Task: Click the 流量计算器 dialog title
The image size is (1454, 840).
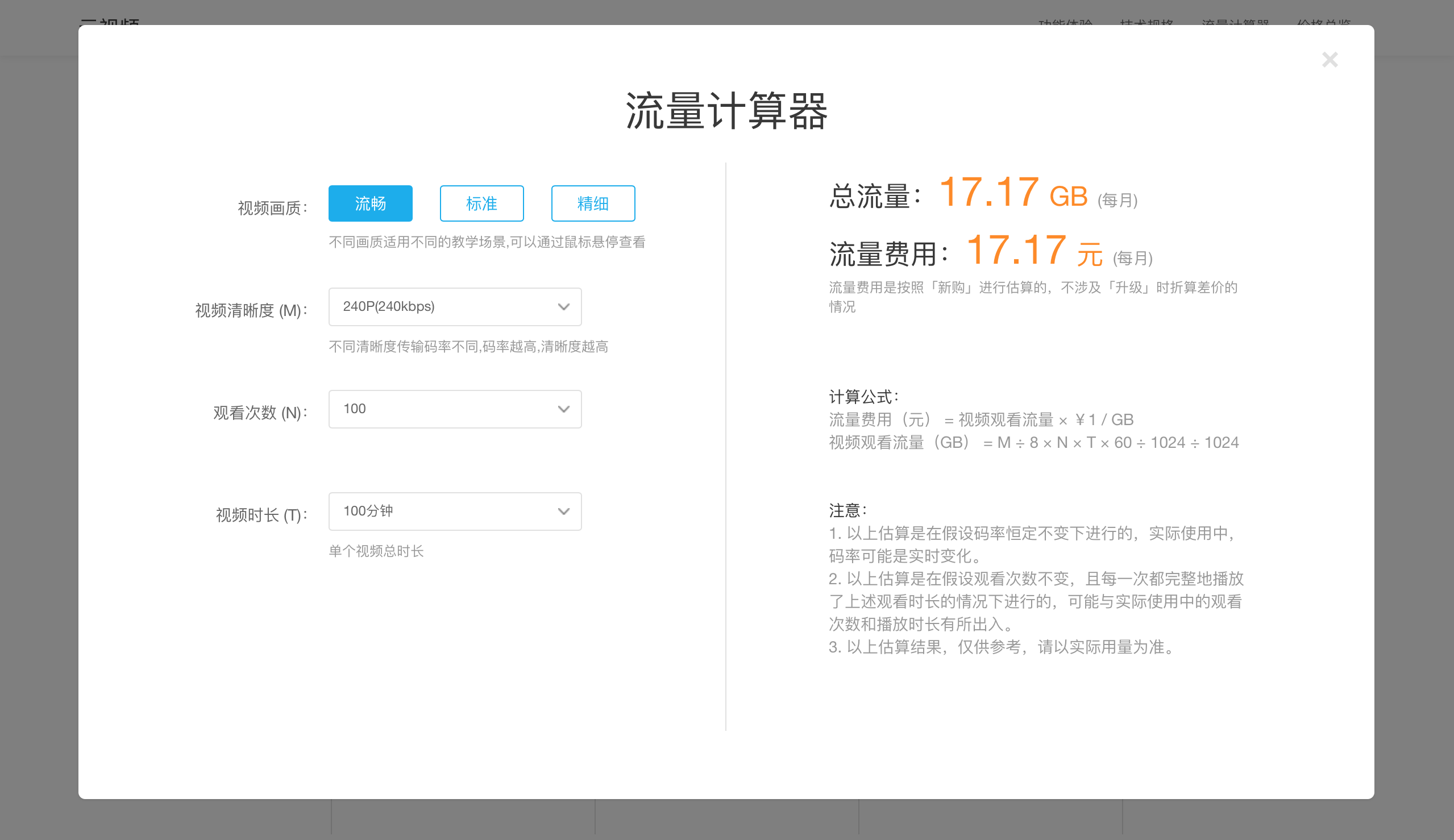Action: (x=726, y=111)
